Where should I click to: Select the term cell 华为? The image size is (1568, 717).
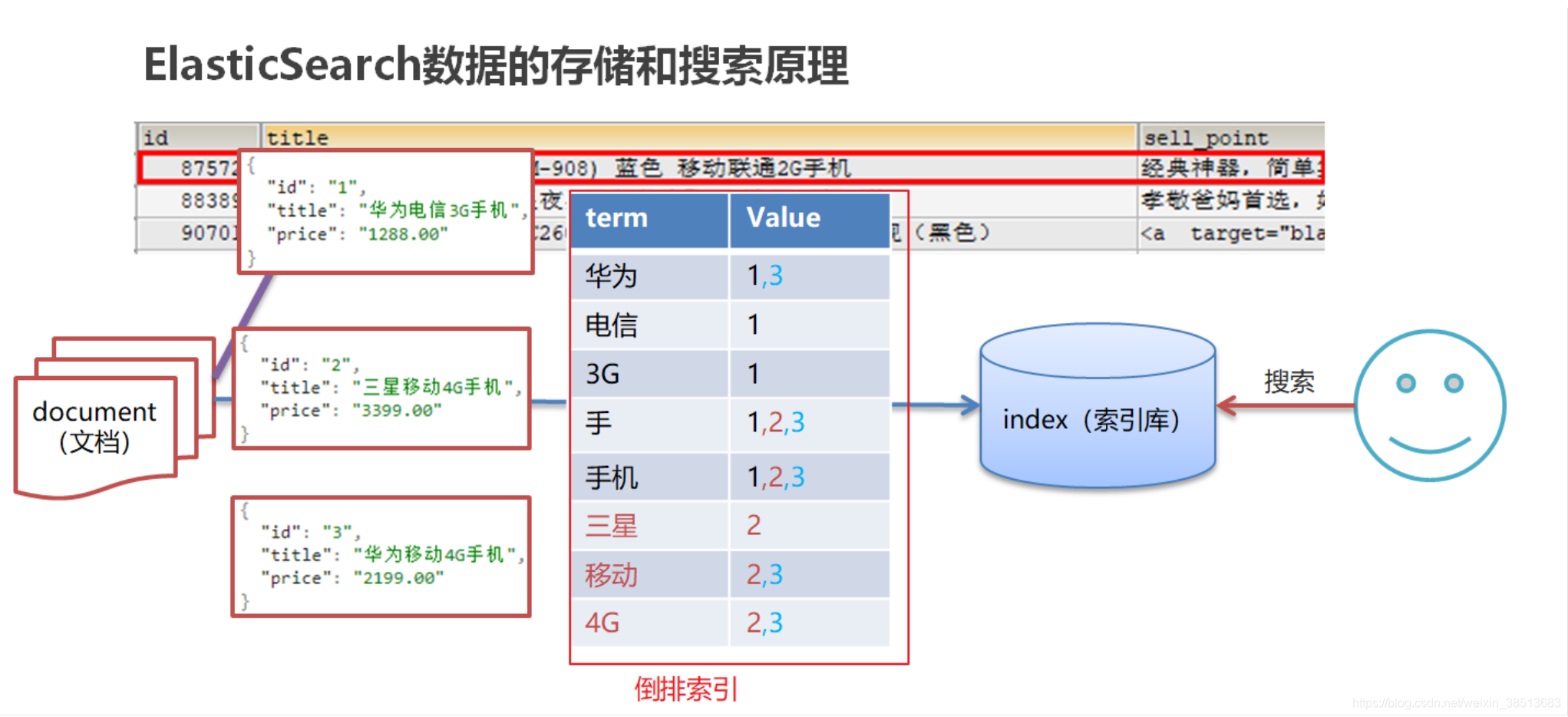point(649,276)
